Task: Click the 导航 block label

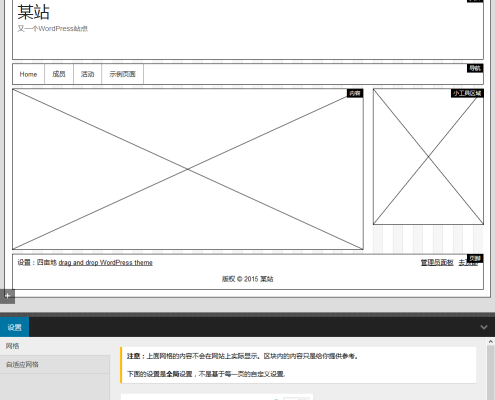Action: tap(475, 68)
